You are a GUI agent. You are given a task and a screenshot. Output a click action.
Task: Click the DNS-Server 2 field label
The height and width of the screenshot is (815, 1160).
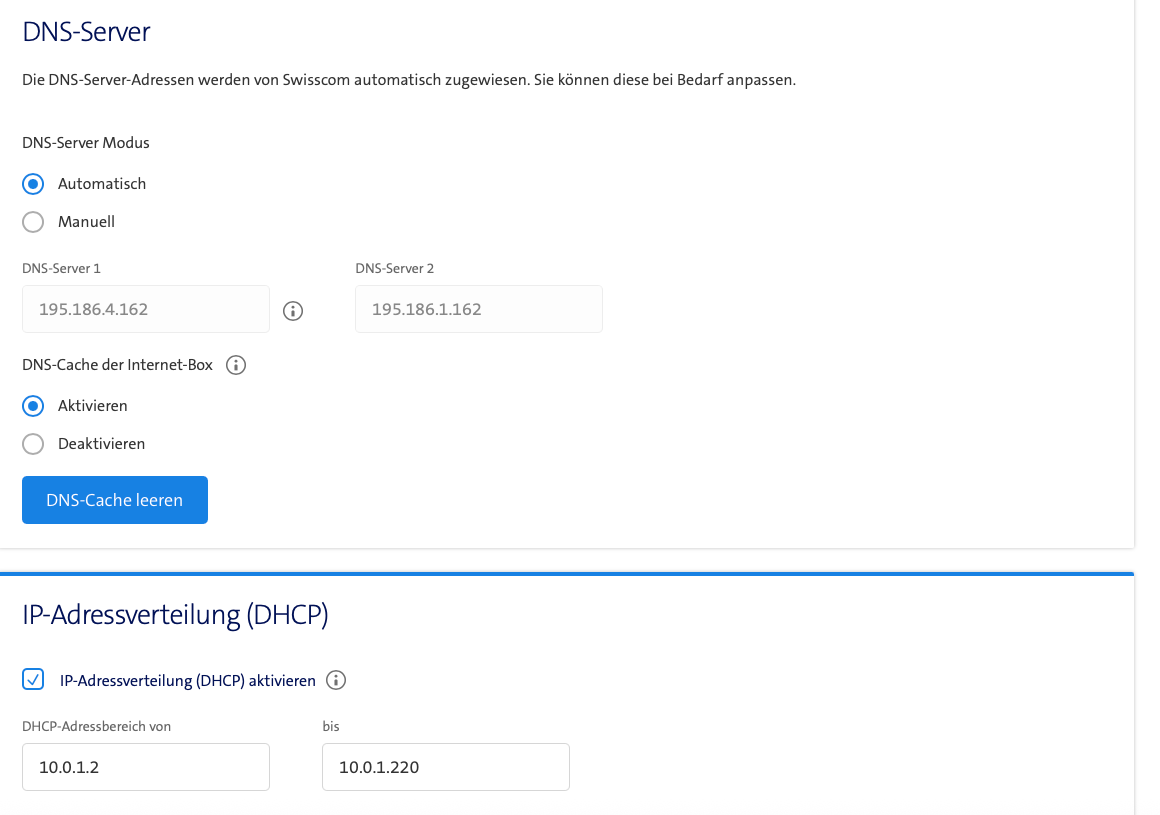[394, 268]
